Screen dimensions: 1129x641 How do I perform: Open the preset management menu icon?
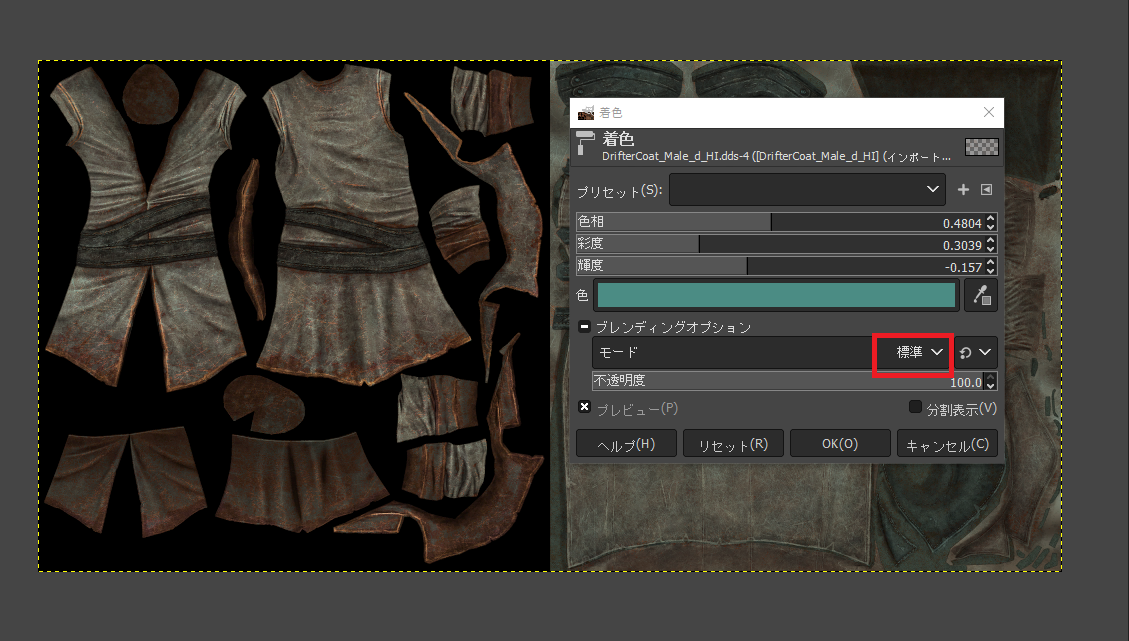point(986,189)
